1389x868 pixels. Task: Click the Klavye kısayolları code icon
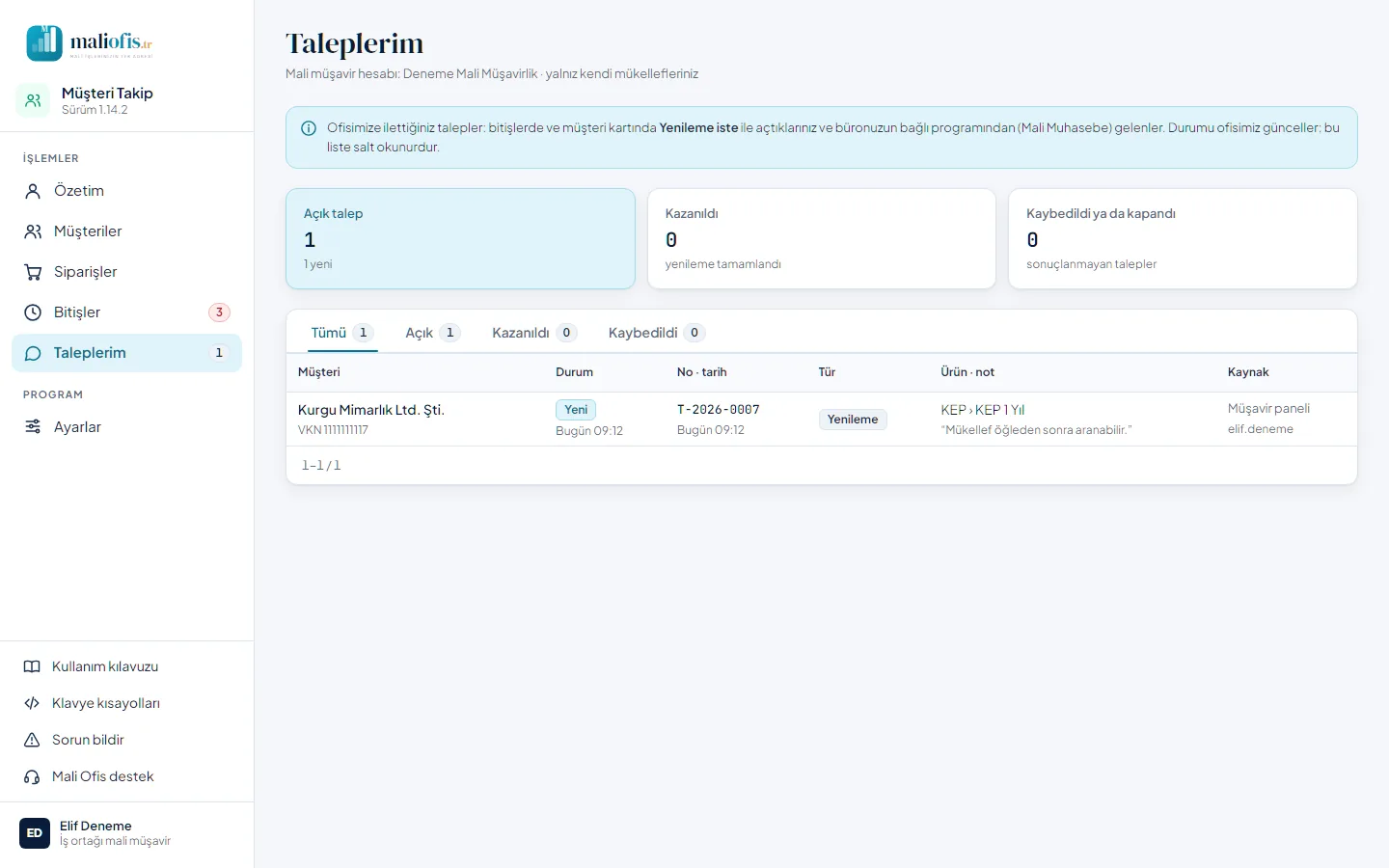(32, 703)
